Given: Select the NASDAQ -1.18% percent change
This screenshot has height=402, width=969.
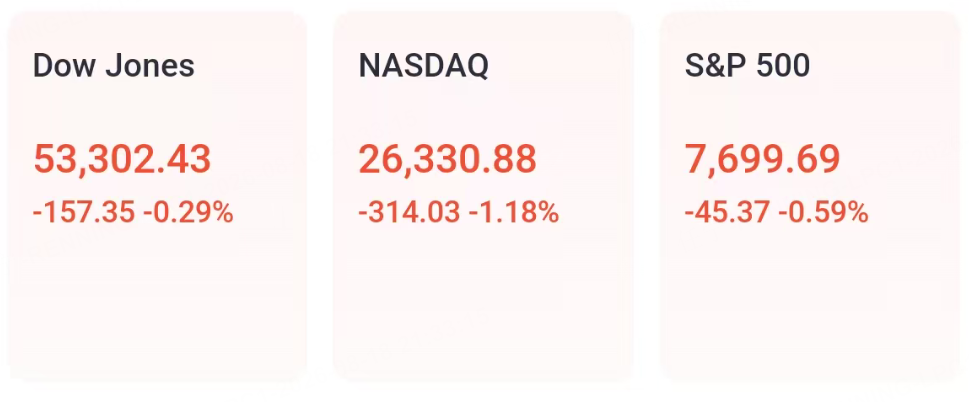Looking at the screenshot, I should coord(514,213).
